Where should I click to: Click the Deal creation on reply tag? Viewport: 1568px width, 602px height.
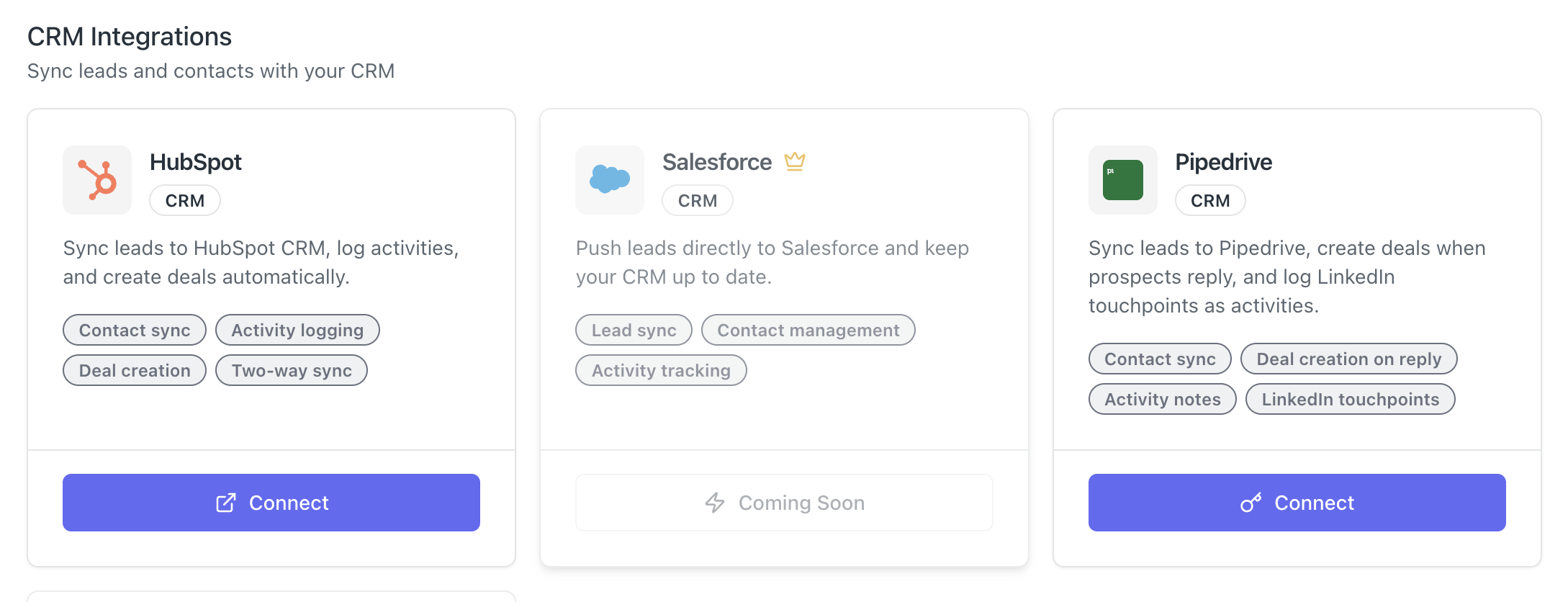pyautogui.click(x=1348, y=359)
